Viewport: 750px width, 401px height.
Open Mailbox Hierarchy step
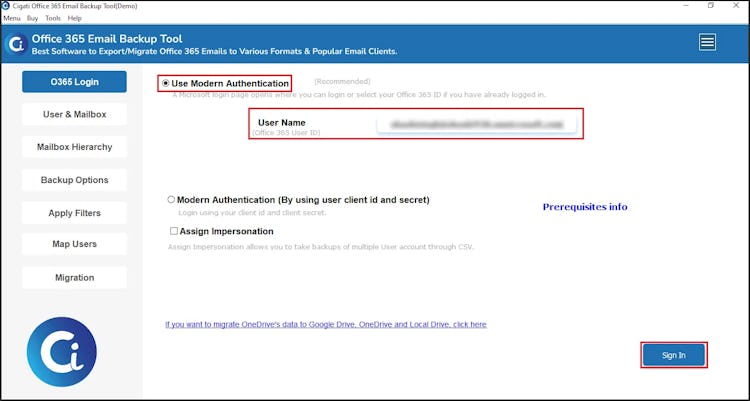click(74, 147)
